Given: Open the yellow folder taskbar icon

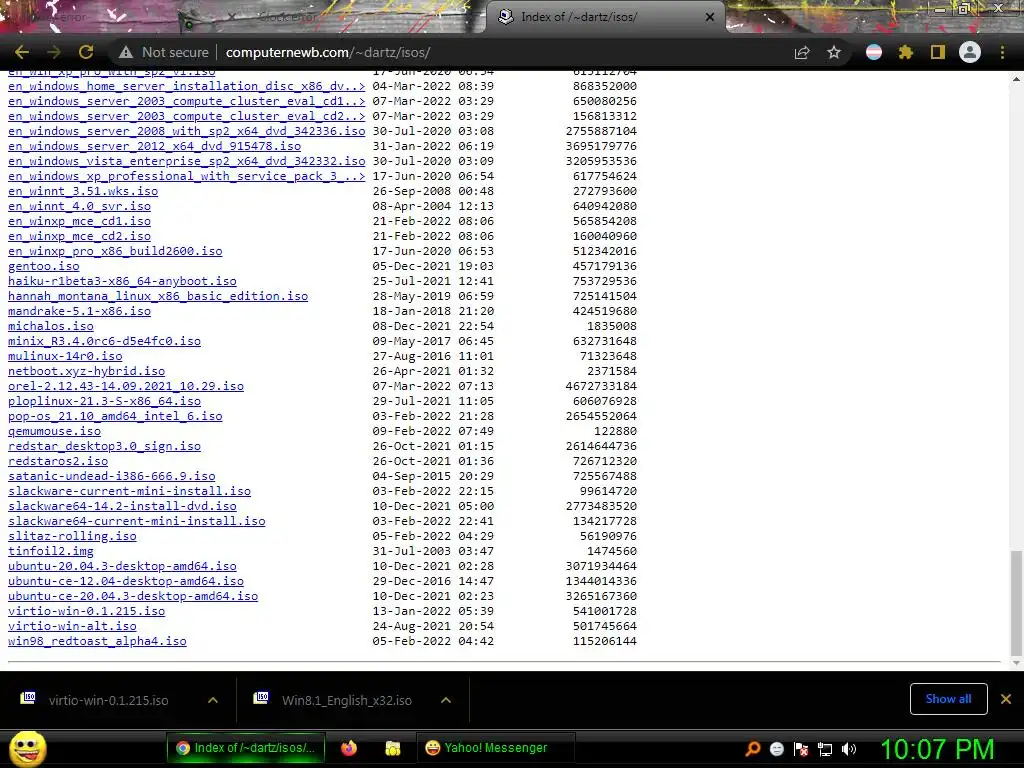Looking at the screenshot, I should pos(392,748).
